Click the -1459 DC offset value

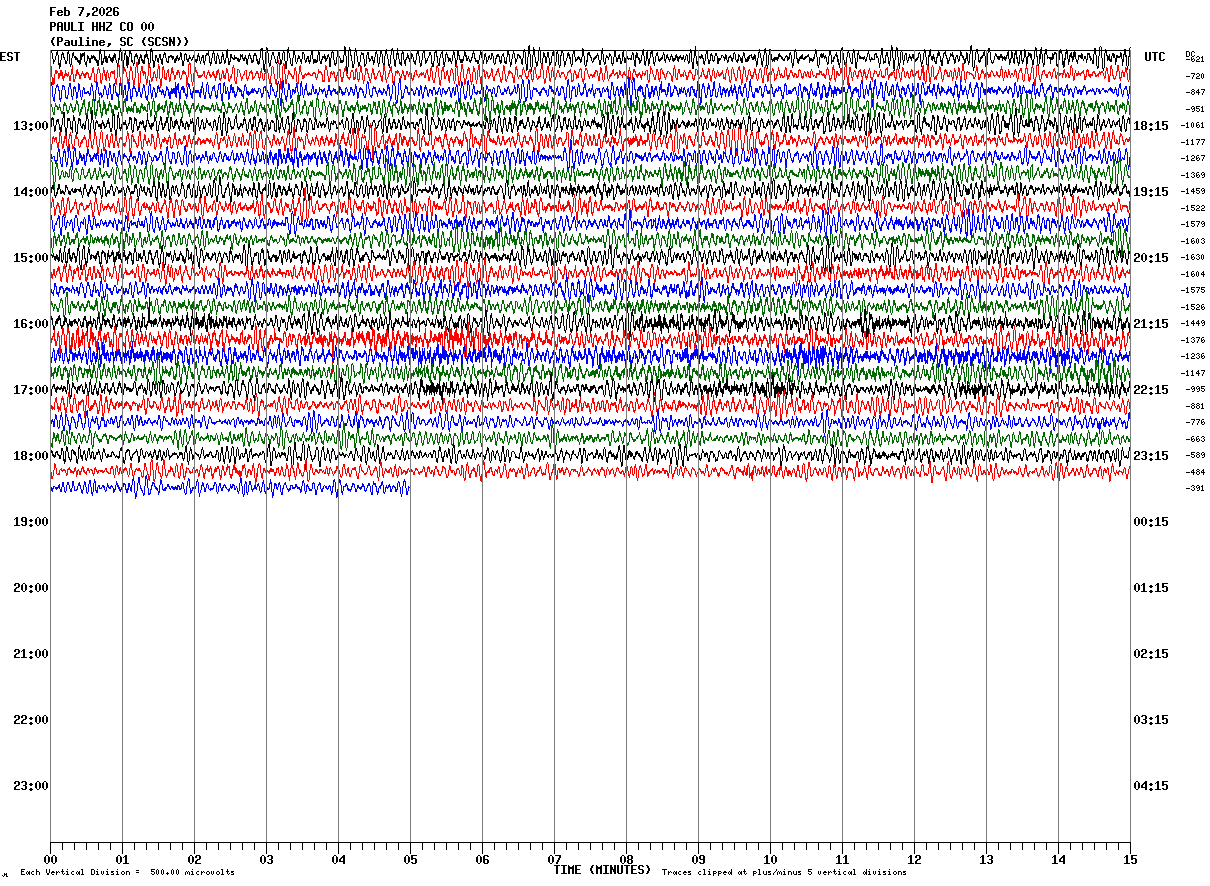[x=1194, y=192]
